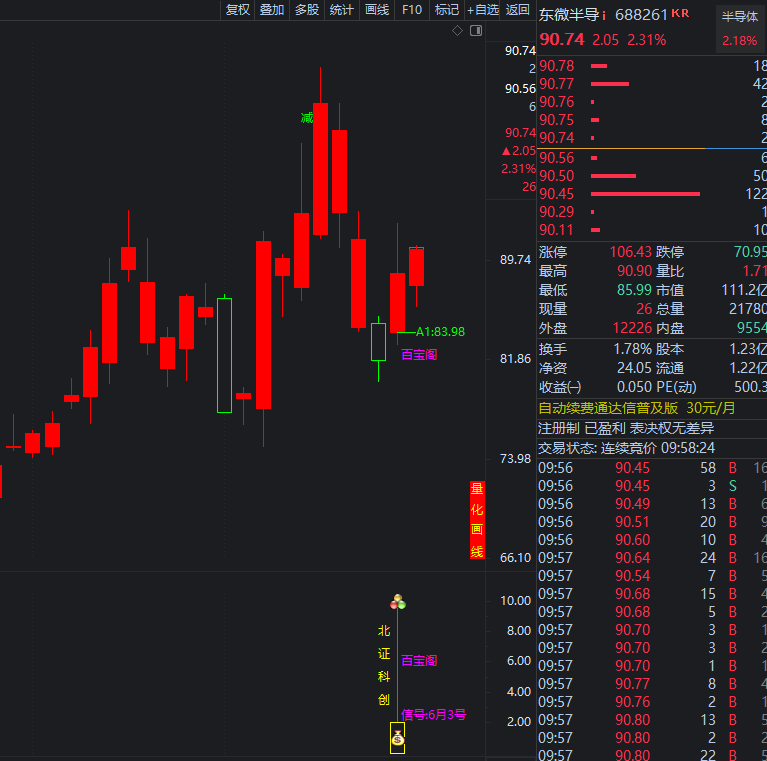
Task: Click the info 'i' icon by stock name
Action: click(604, 16)
